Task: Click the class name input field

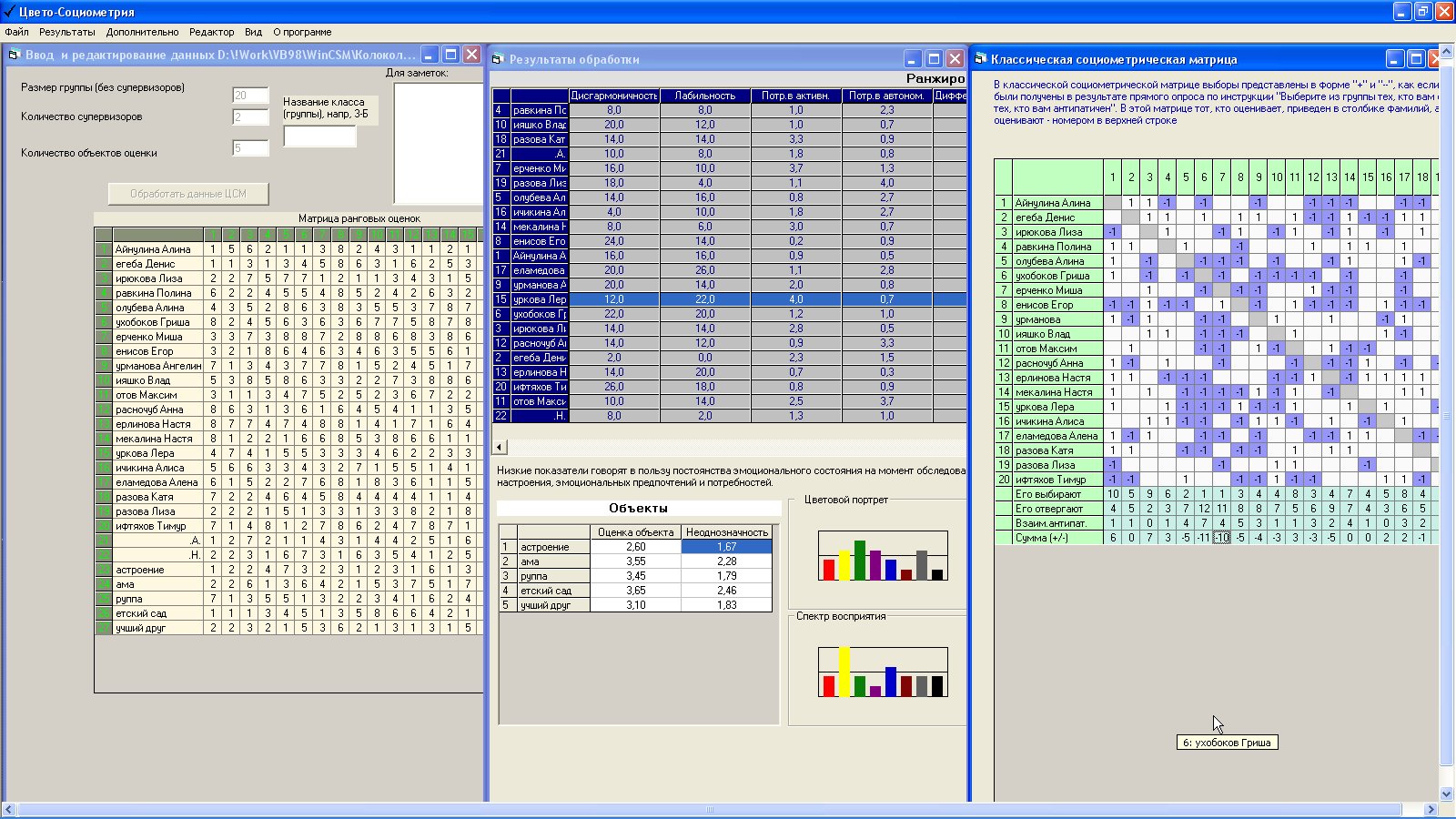Action: tap(319, 136)
